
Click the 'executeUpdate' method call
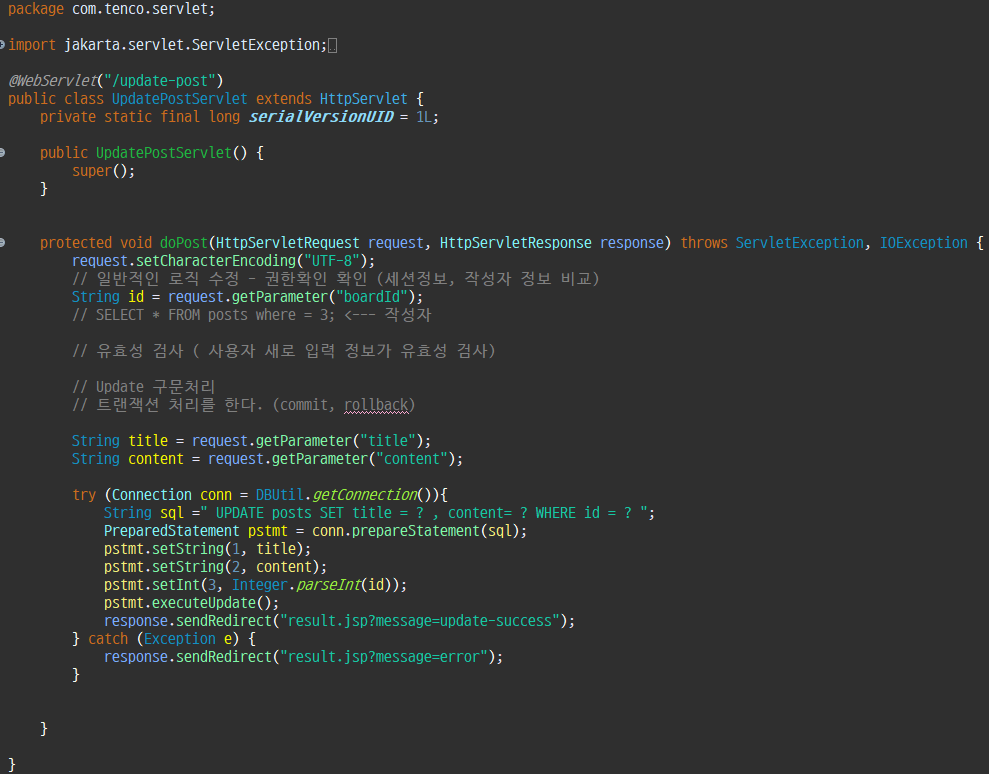coord(204,602)
